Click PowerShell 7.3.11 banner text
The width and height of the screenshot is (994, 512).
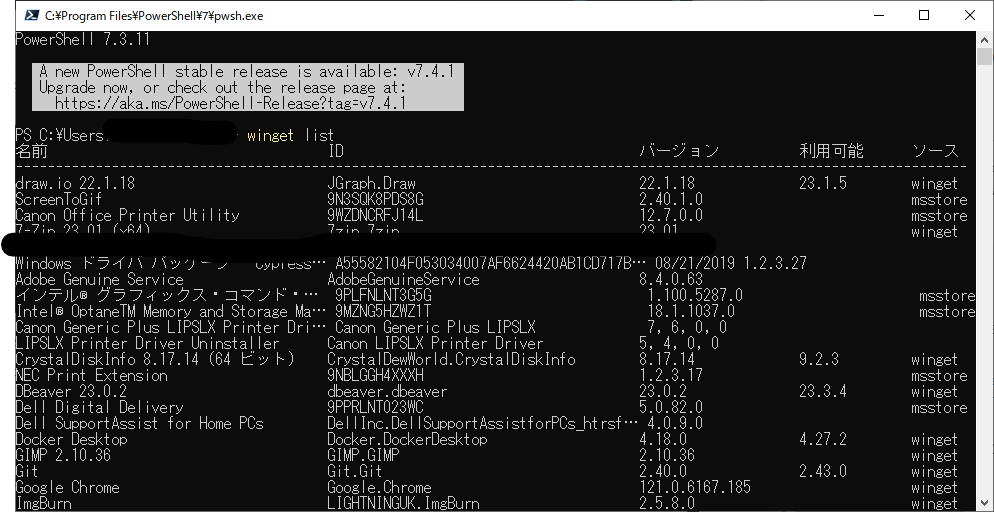tap(82, 39)
